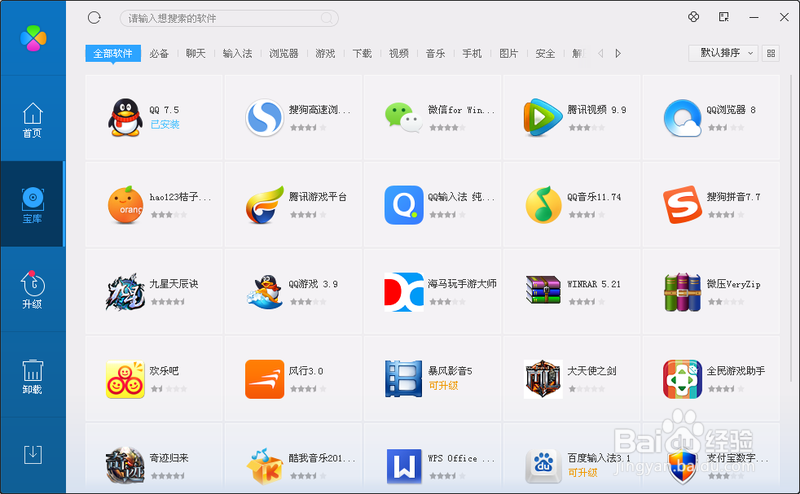Open the 宝库 software library section
Viewport: 800px width, 494px height.
click(33, 205)
